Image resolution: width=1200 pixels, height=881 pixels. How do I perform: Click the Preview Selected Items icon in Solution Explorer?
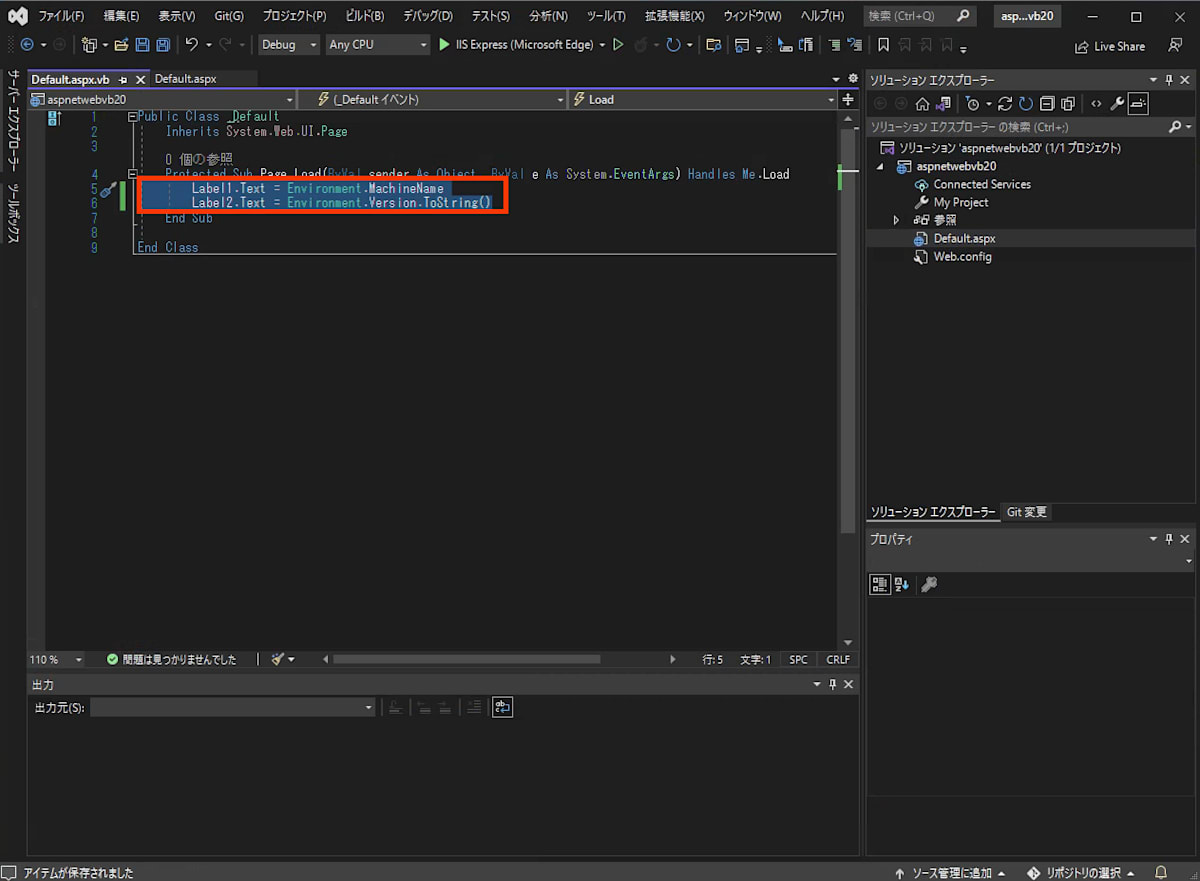point(1138,103)
